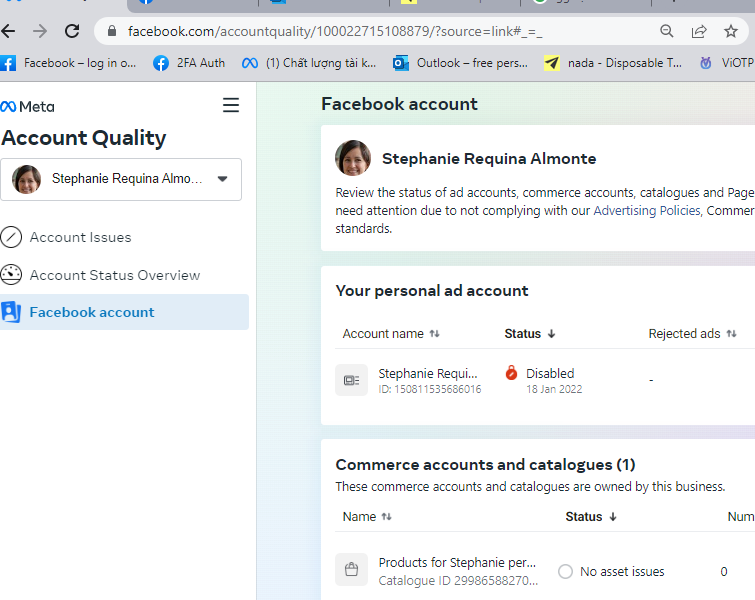
Task: Reload the page with the refresh icon
Action: [x=72, y=31]
